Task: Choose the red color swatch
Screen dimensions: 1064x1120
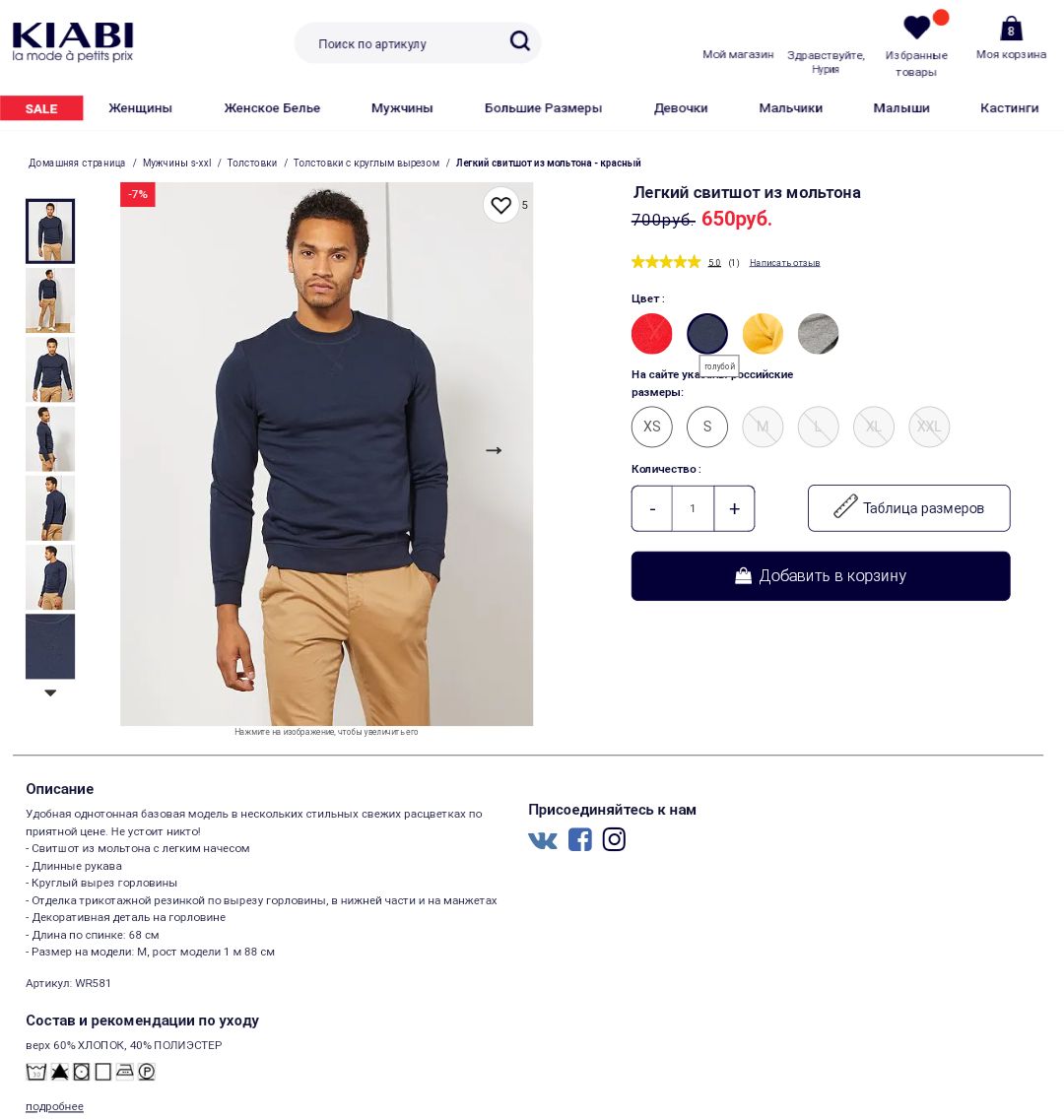Action: point(651,334)
